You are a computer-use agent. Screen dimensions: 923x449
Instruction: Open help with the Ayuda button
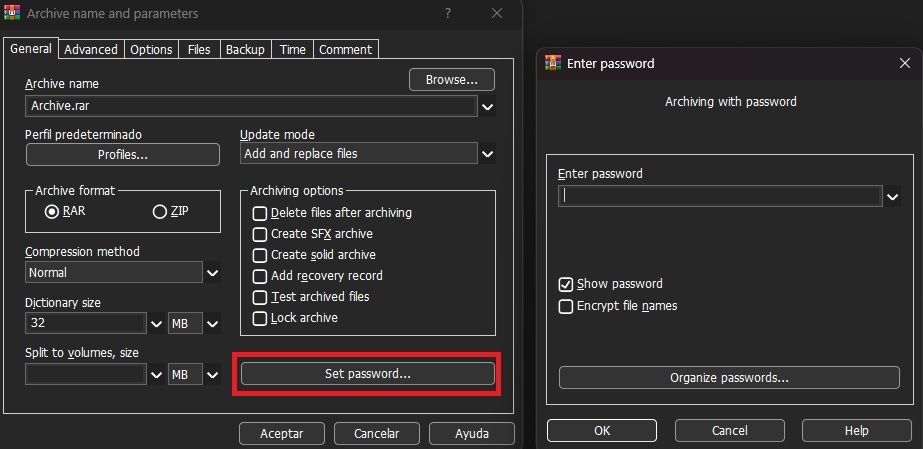pyautogui.click(x=472, y=434)
